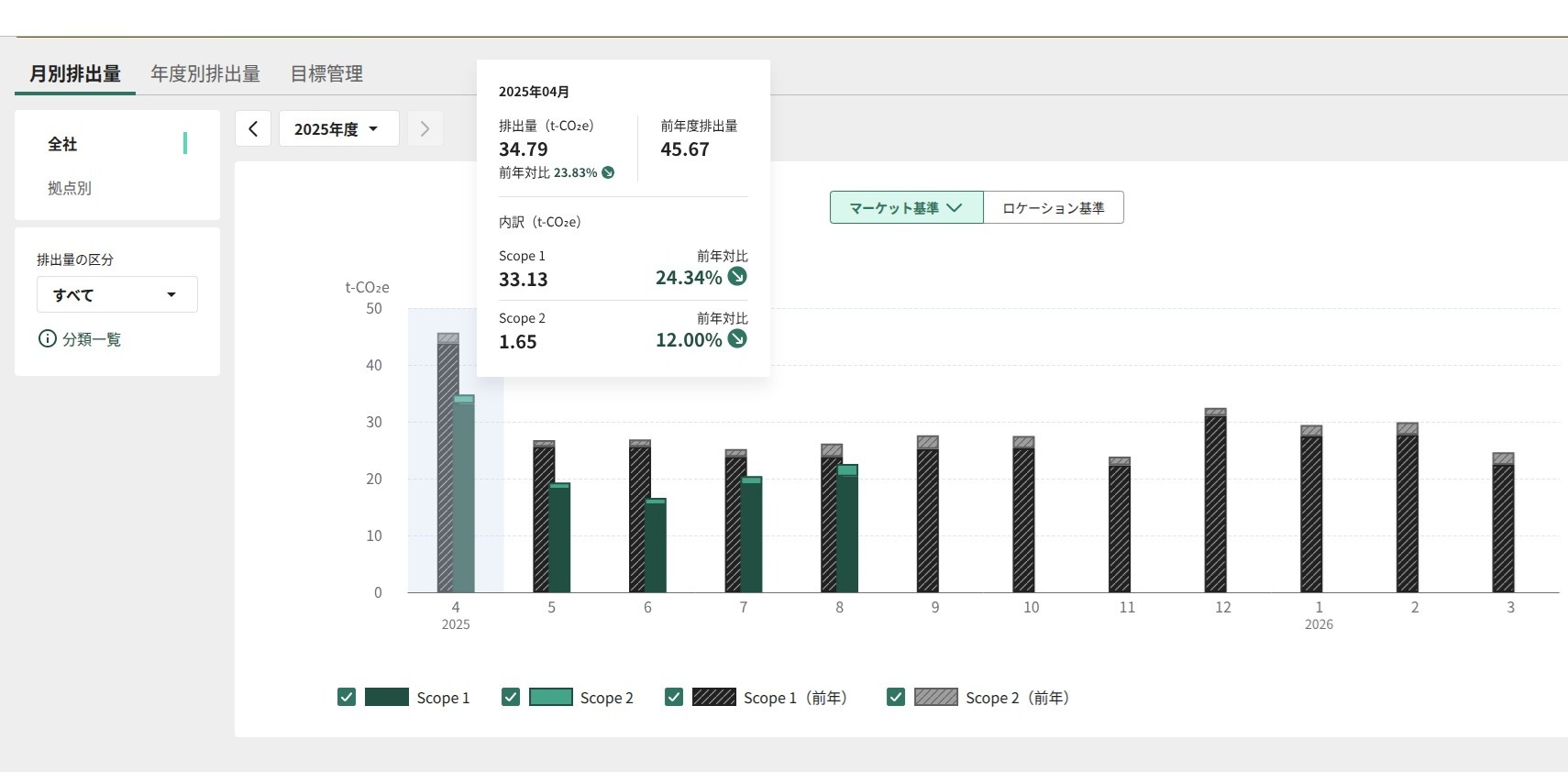This screenshot has height=772, width=1568.
Task: Expand the 排出量の区分 dropdown
Action: (x=117, y=294)
